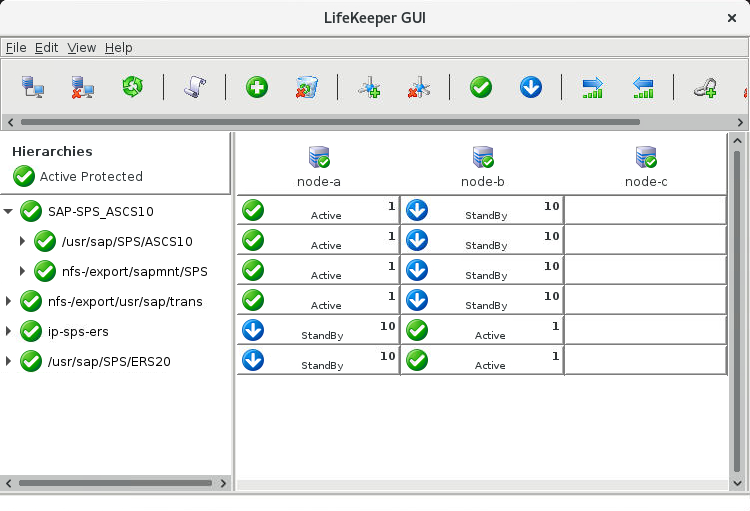Click the hierarchy panel scrollbar right arrow

click(223, 483)
